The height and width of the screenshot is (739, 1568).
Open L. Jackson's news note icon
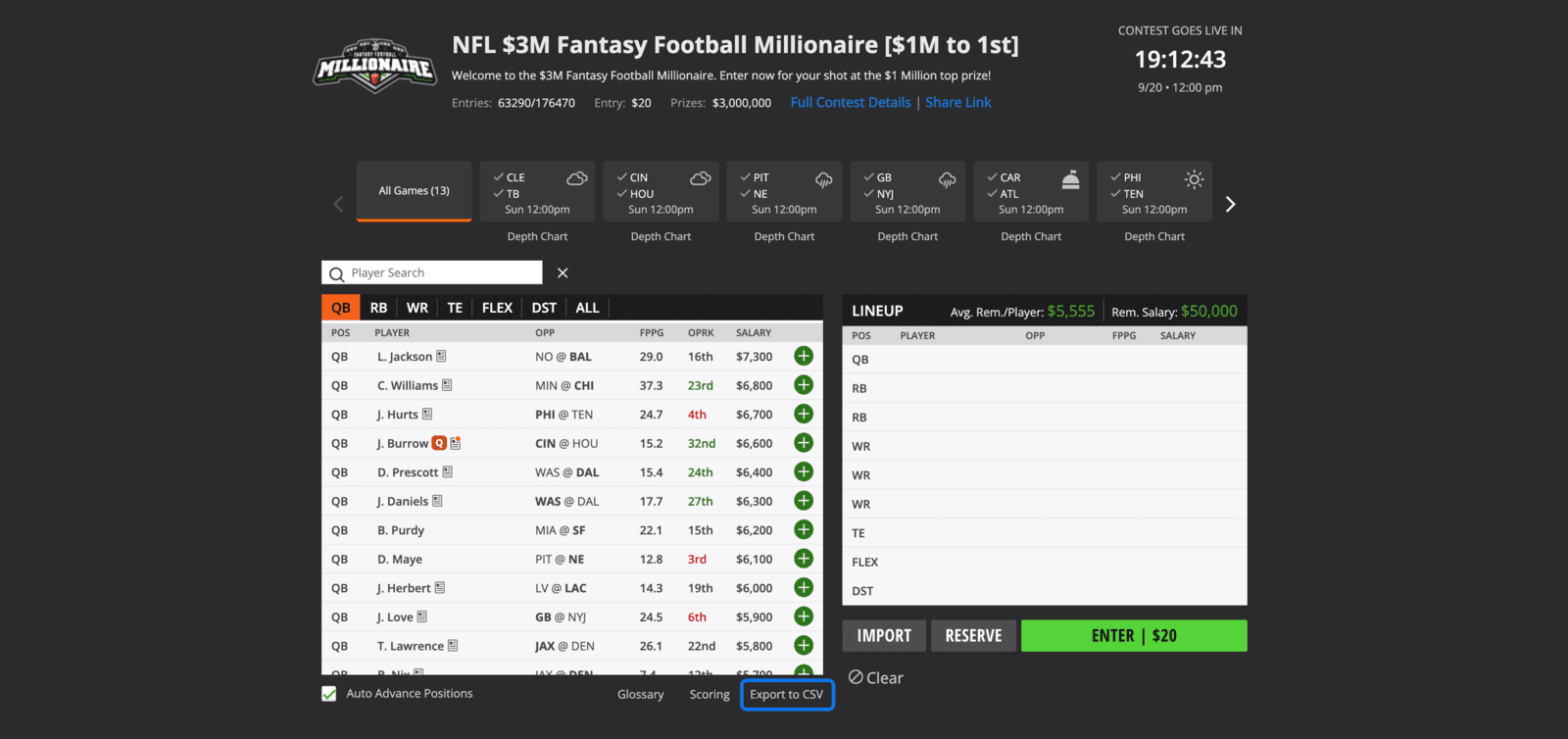[441, 356]
